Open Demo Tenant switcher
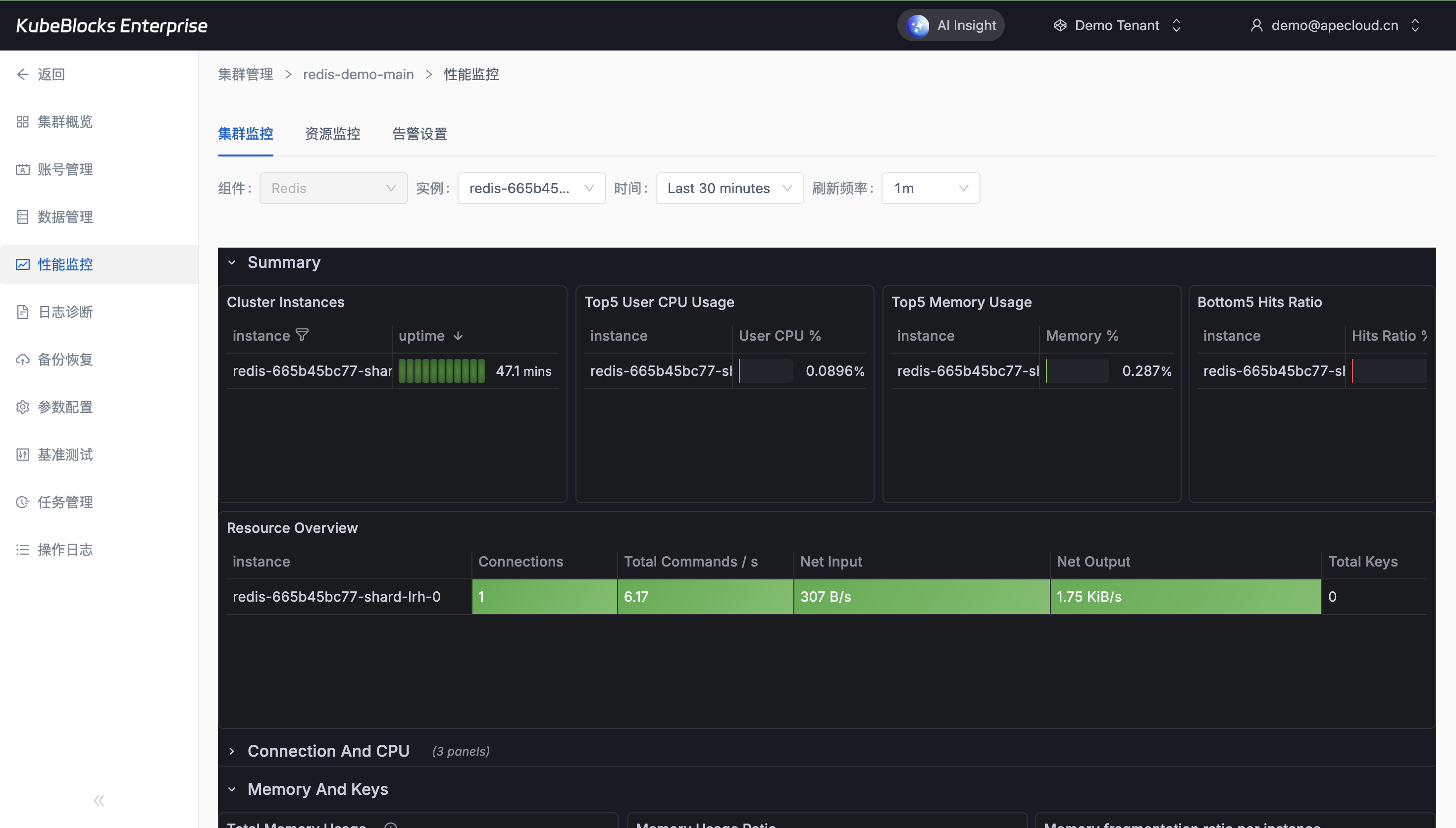The image size is (1456, 828). (1117, 26)
